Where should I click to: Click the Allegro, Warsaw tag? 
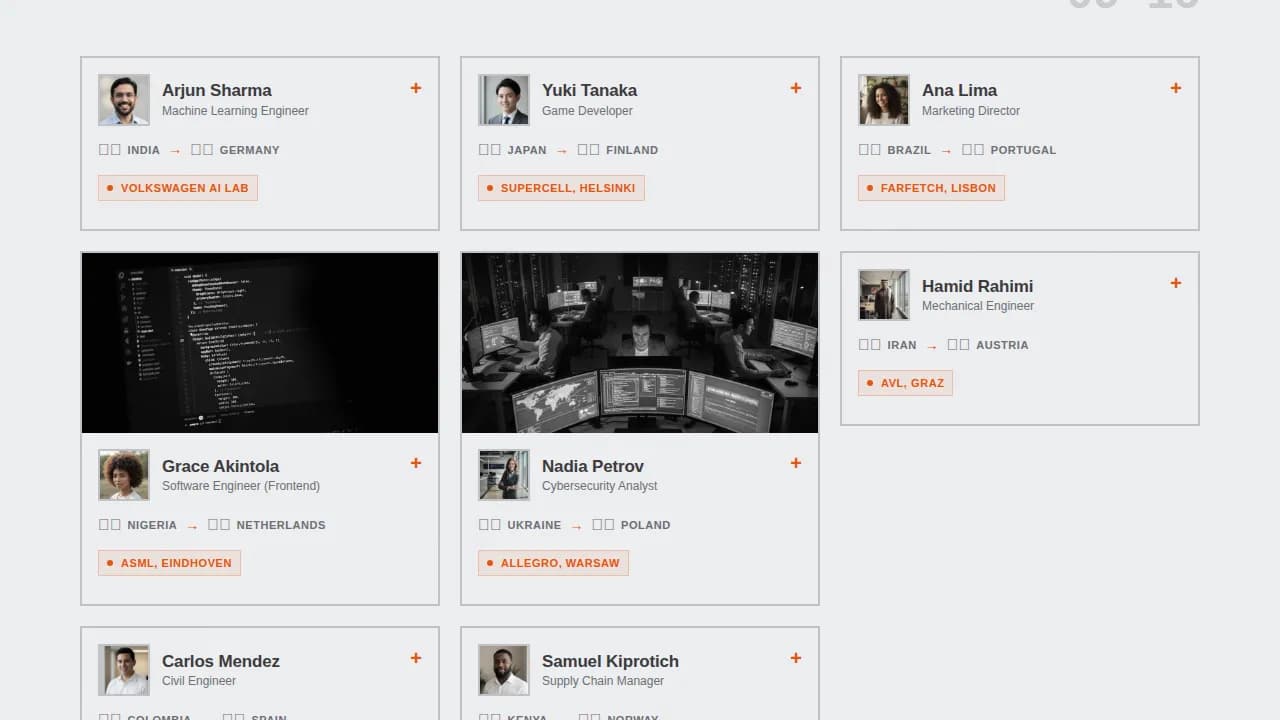tap(553, 563)
